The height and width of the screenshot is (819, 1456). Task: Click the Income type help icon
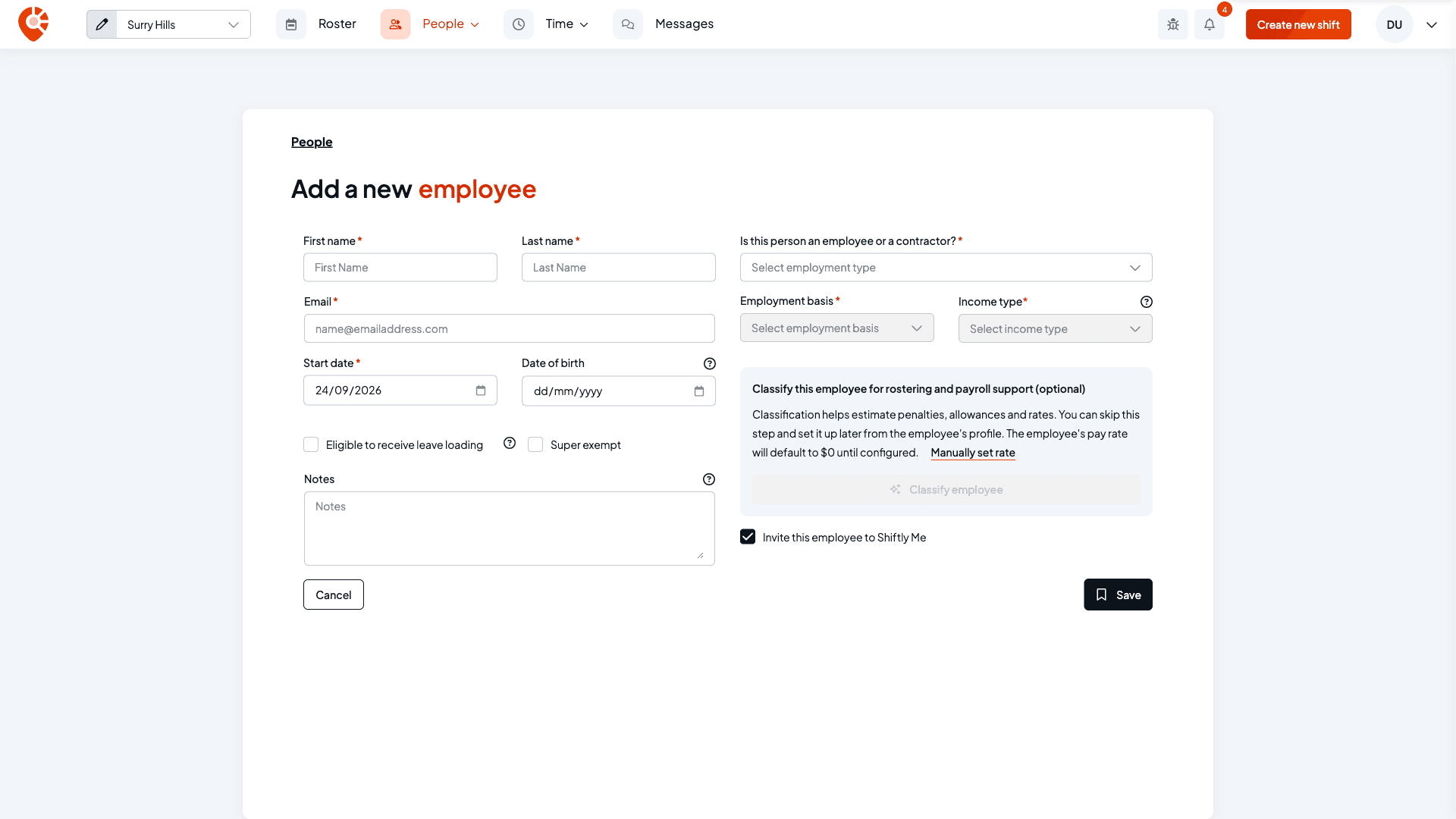tap(1147, 302)
